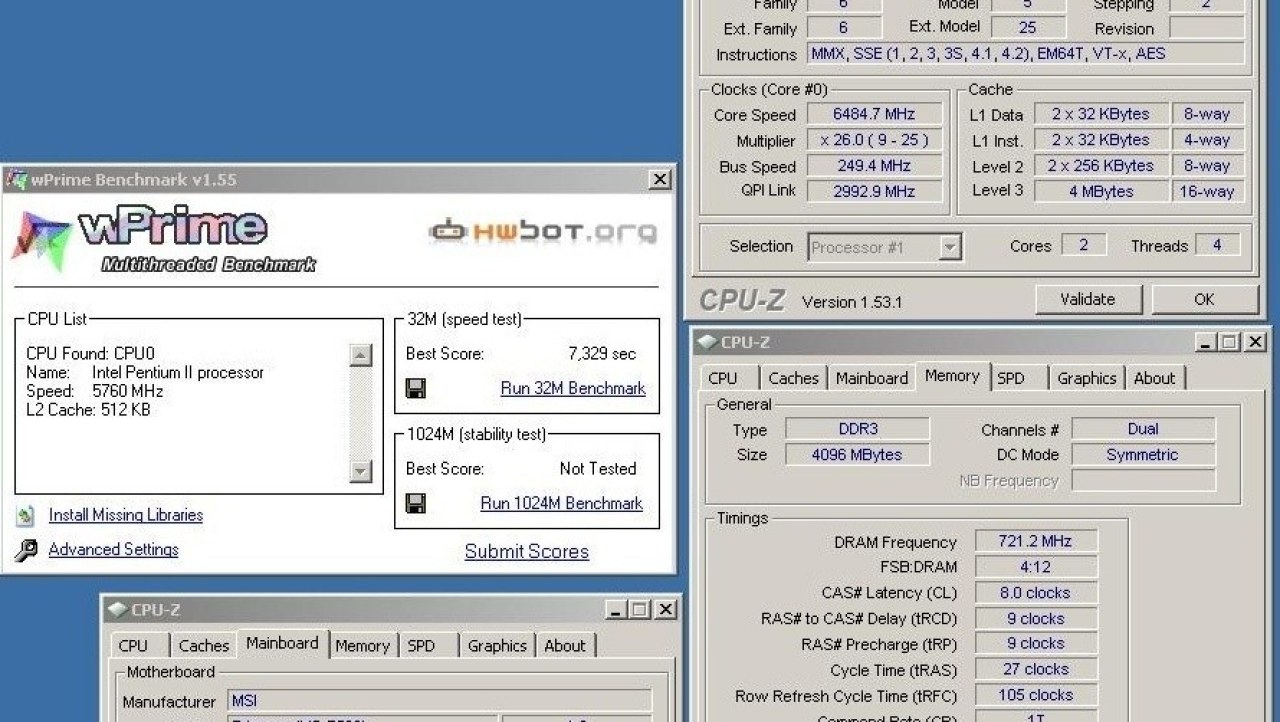This screenshot has width=1280, height=722.
Task: Click the memory Size field 4096 MBytes
Action: tap(857, 454)
